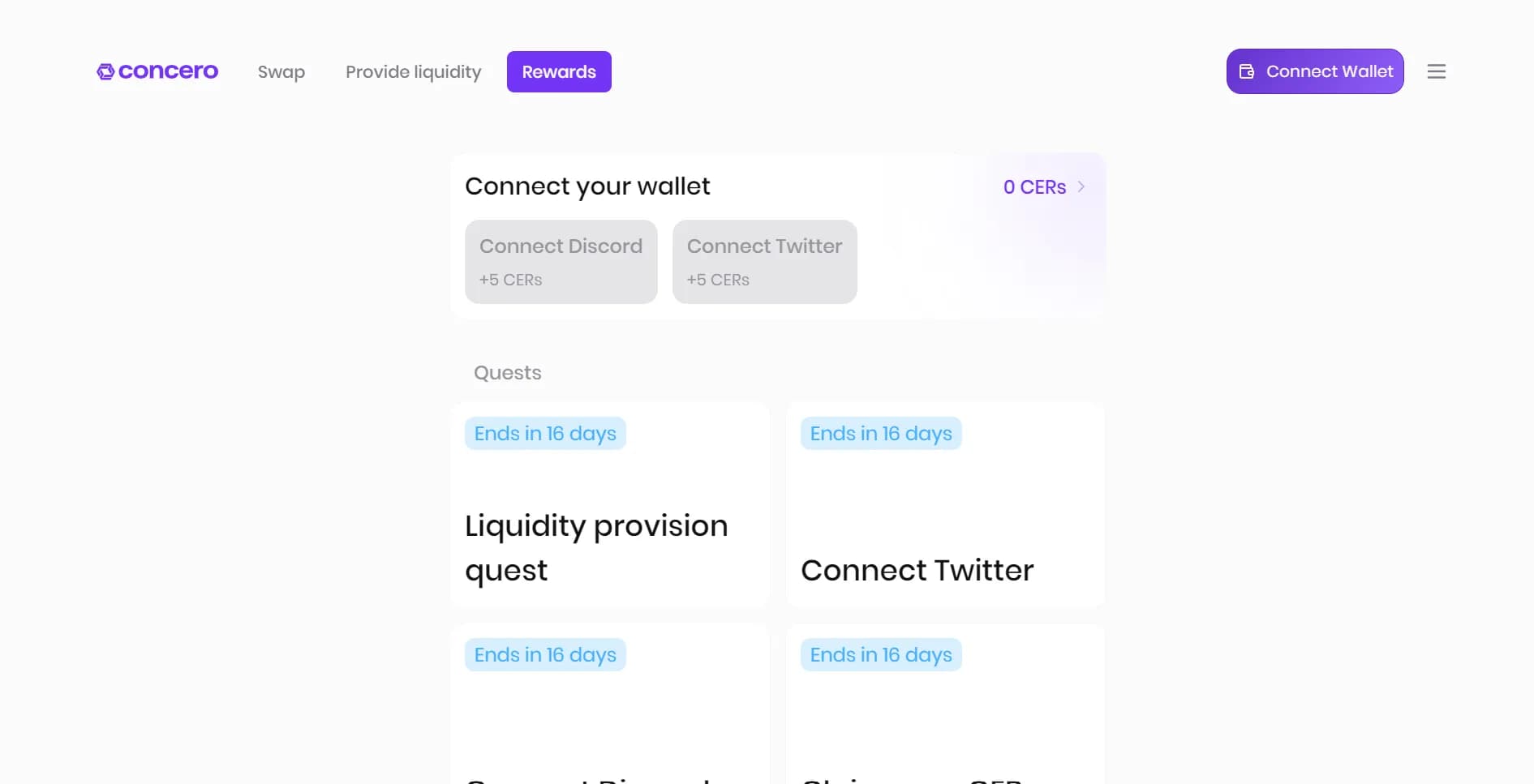Click the Connect your wallet heading
This screenshot has height=784, width=1534.
587,186
